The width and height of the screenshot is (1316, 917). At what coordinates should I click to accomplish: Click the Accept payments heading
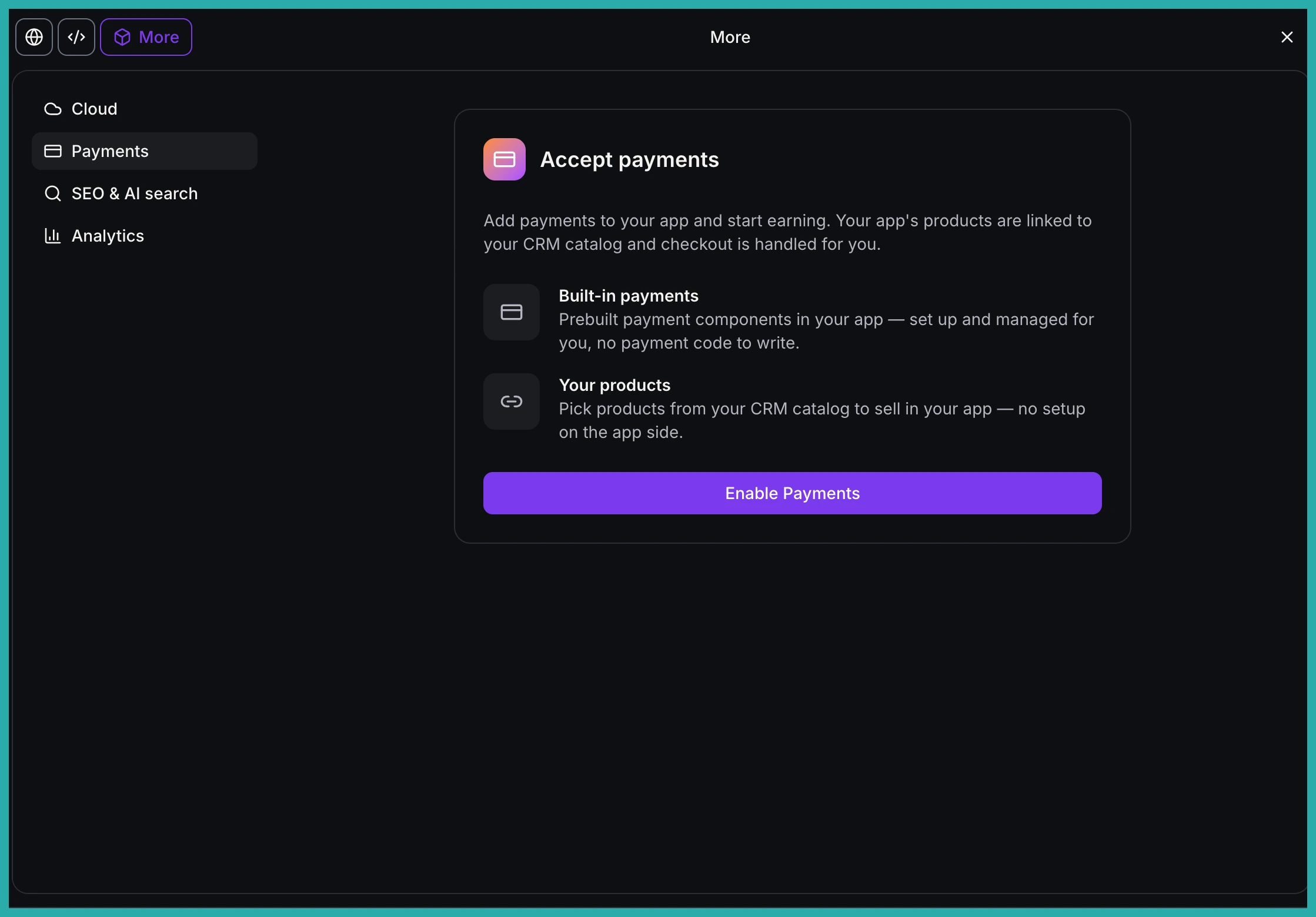(629, 159)
